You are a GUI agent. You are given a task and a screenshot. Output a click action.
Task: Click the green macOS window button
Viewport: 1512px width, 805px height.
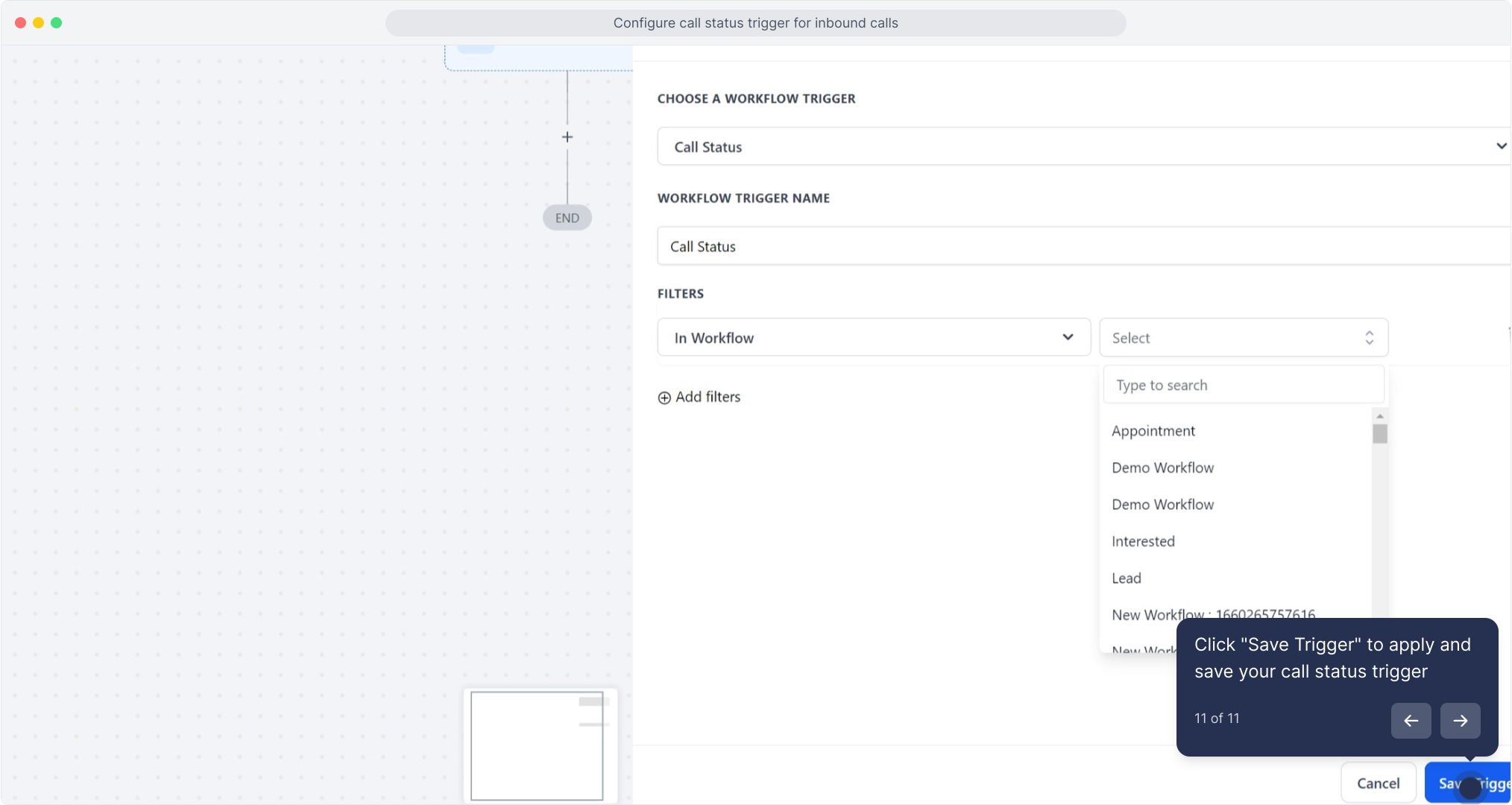56,22
